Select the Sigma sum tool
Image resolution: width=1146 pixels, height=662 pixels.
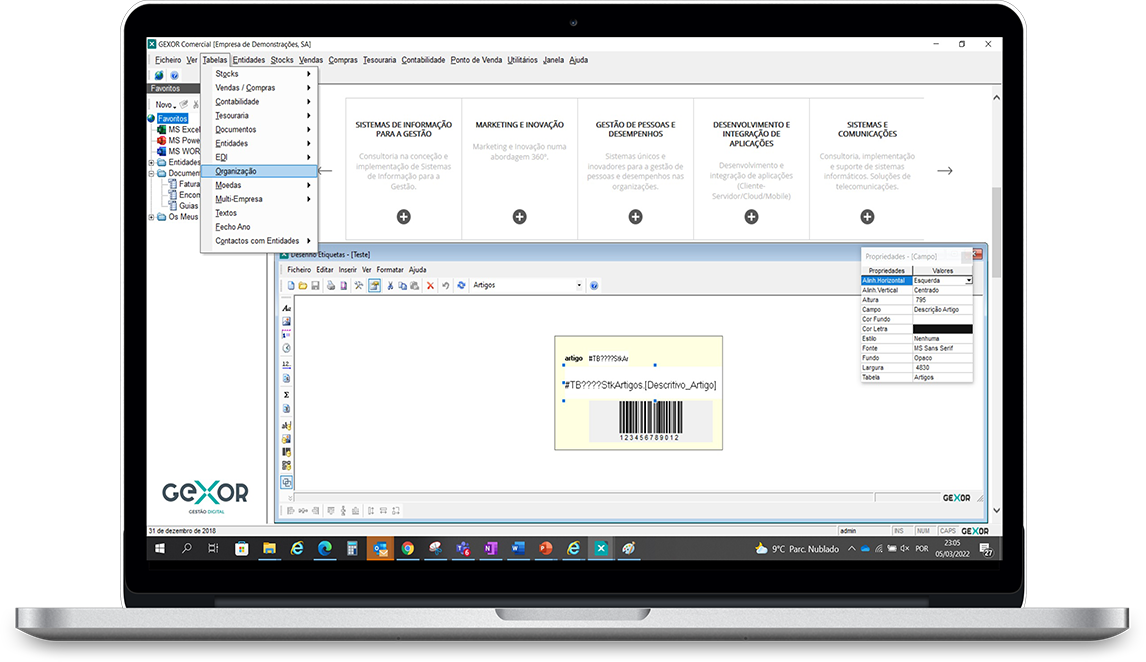pos(286,395)
